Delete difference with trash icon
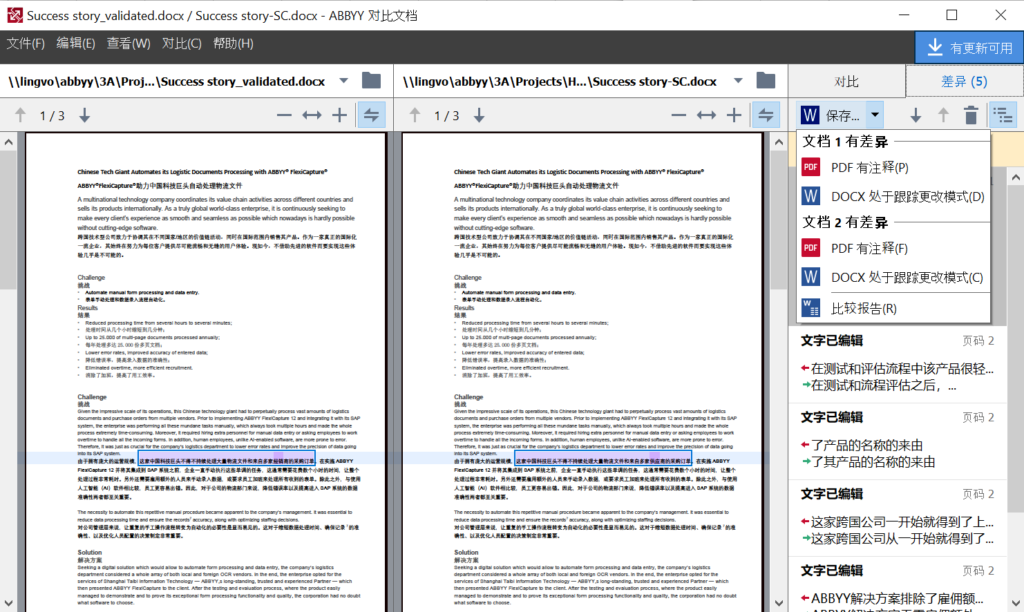The height and width of the screenshot is (612, 1024). click(971, 116)
